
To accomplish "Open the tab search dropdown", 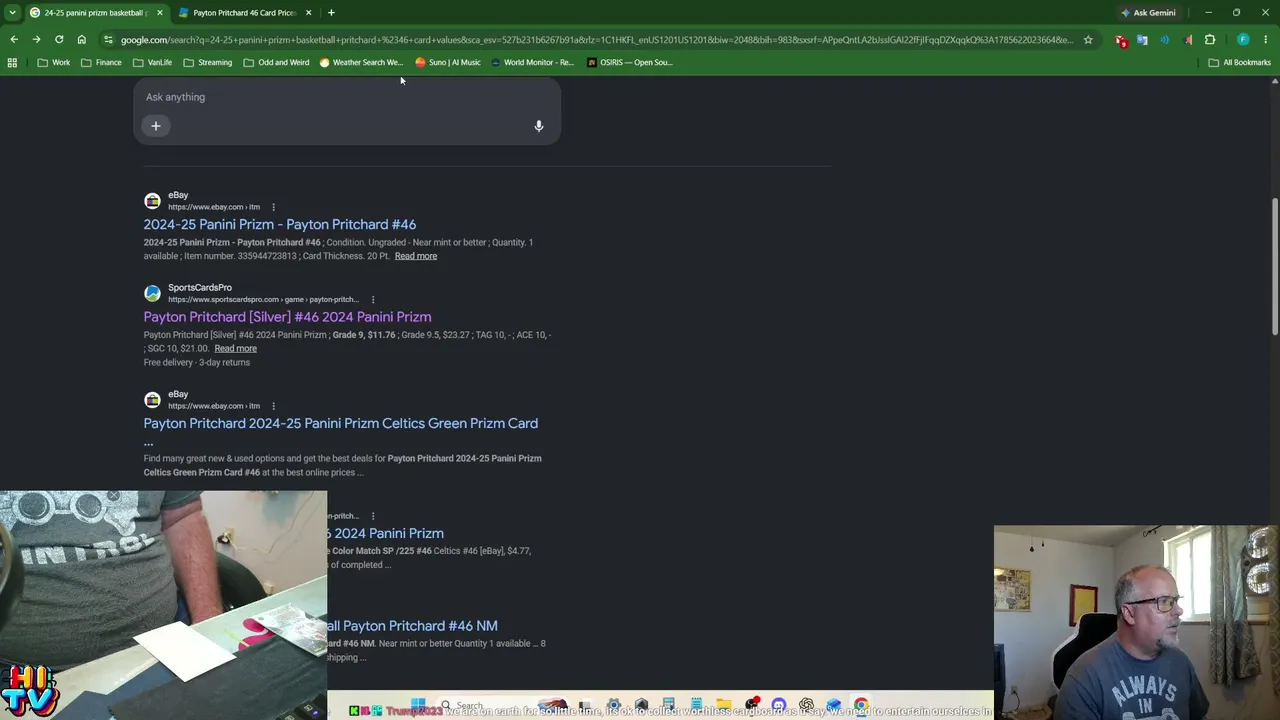I will [12, 13].
